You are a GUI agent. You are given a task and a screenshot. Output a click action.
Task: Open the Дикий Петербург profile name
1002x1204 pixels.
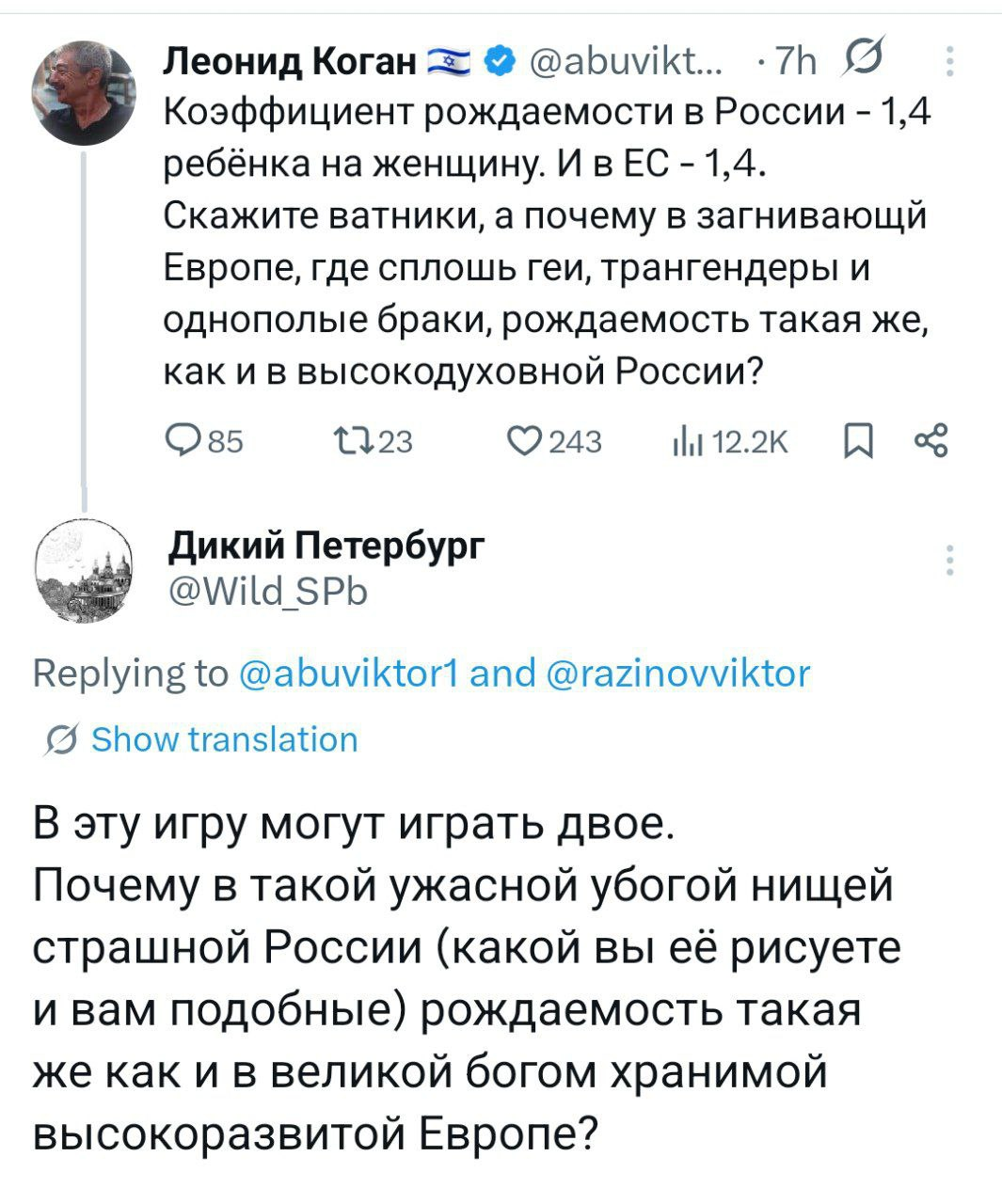[326, 546]
